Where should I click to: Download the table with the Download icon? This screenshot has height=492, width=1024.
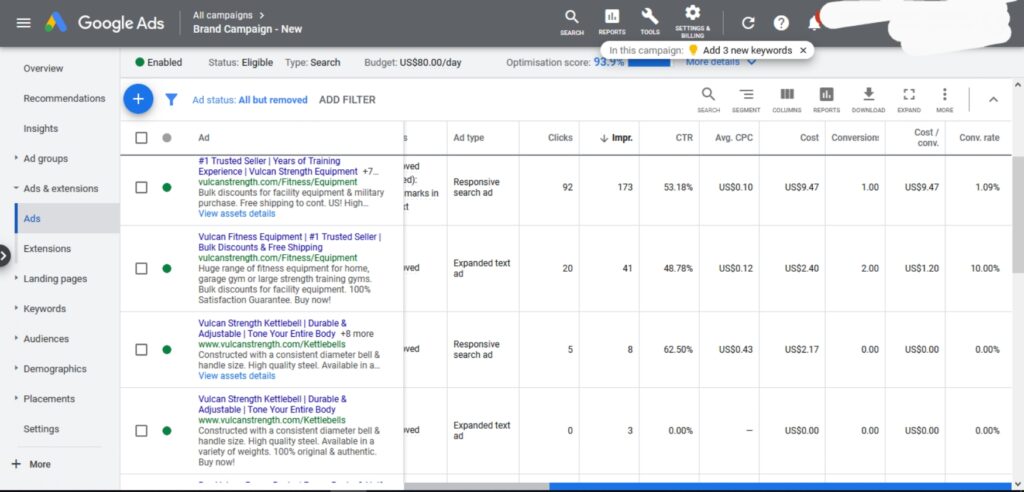click(868, 99)
